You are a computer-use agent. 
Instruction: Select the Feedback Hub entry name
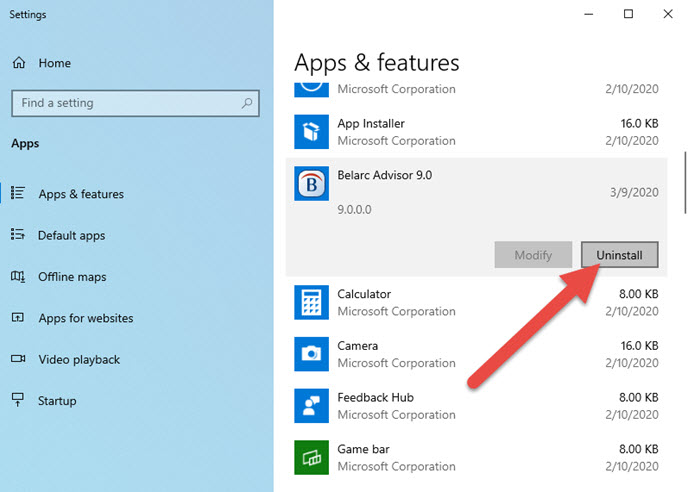[x=375, y=398]
